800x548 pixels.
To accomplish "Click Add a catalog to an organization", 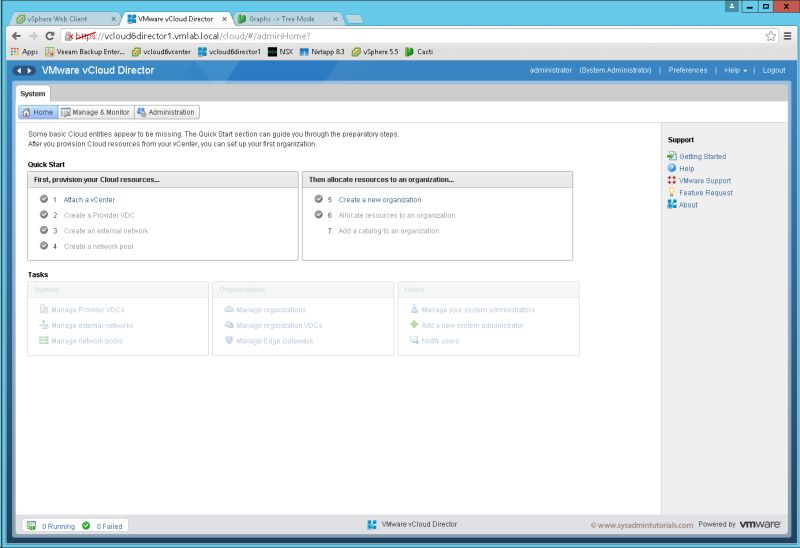I will 389,231.
